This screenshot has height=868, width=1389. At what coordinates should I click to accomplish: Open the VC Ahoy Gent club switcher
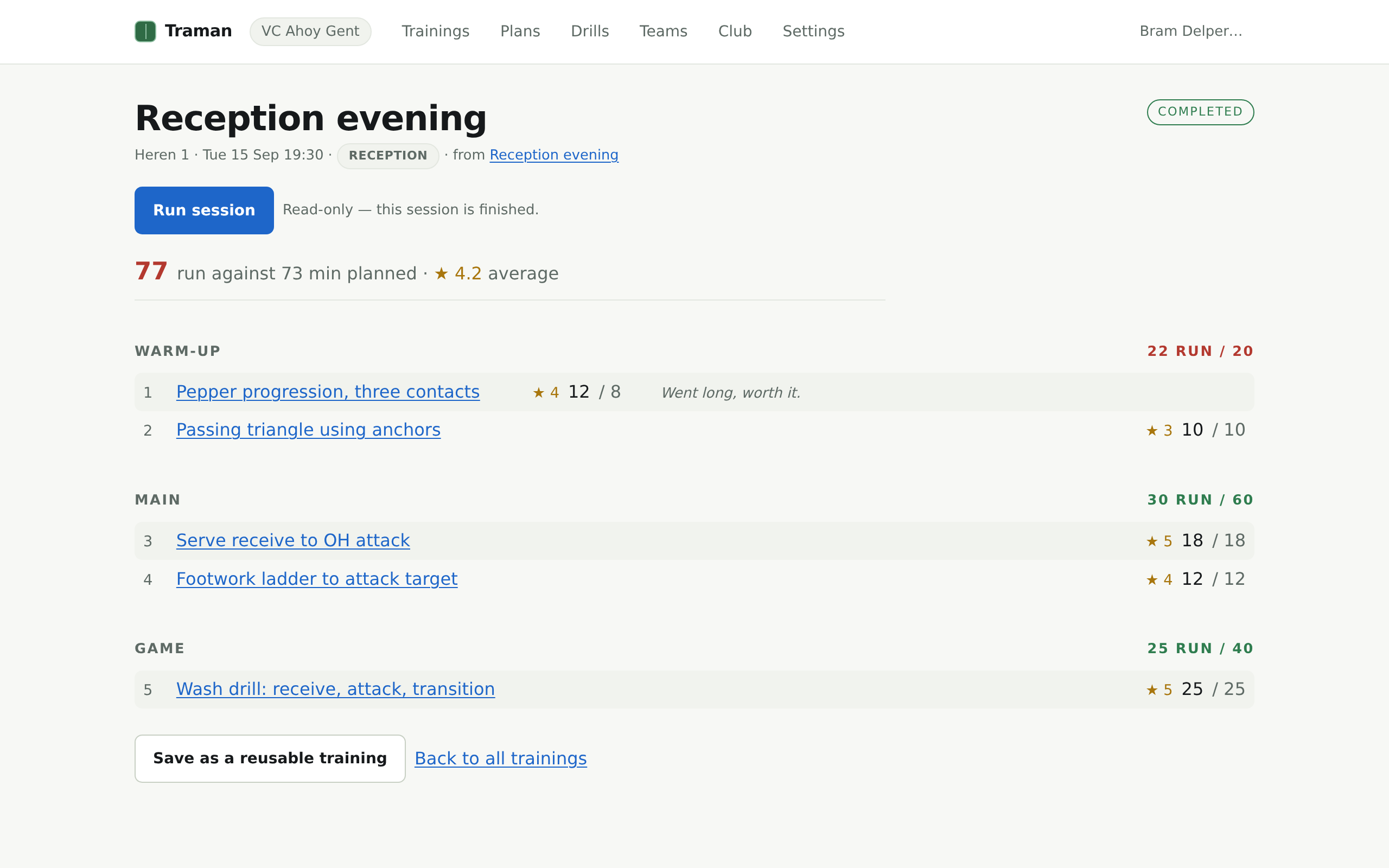pyautogui.click(x=310, y=31)
